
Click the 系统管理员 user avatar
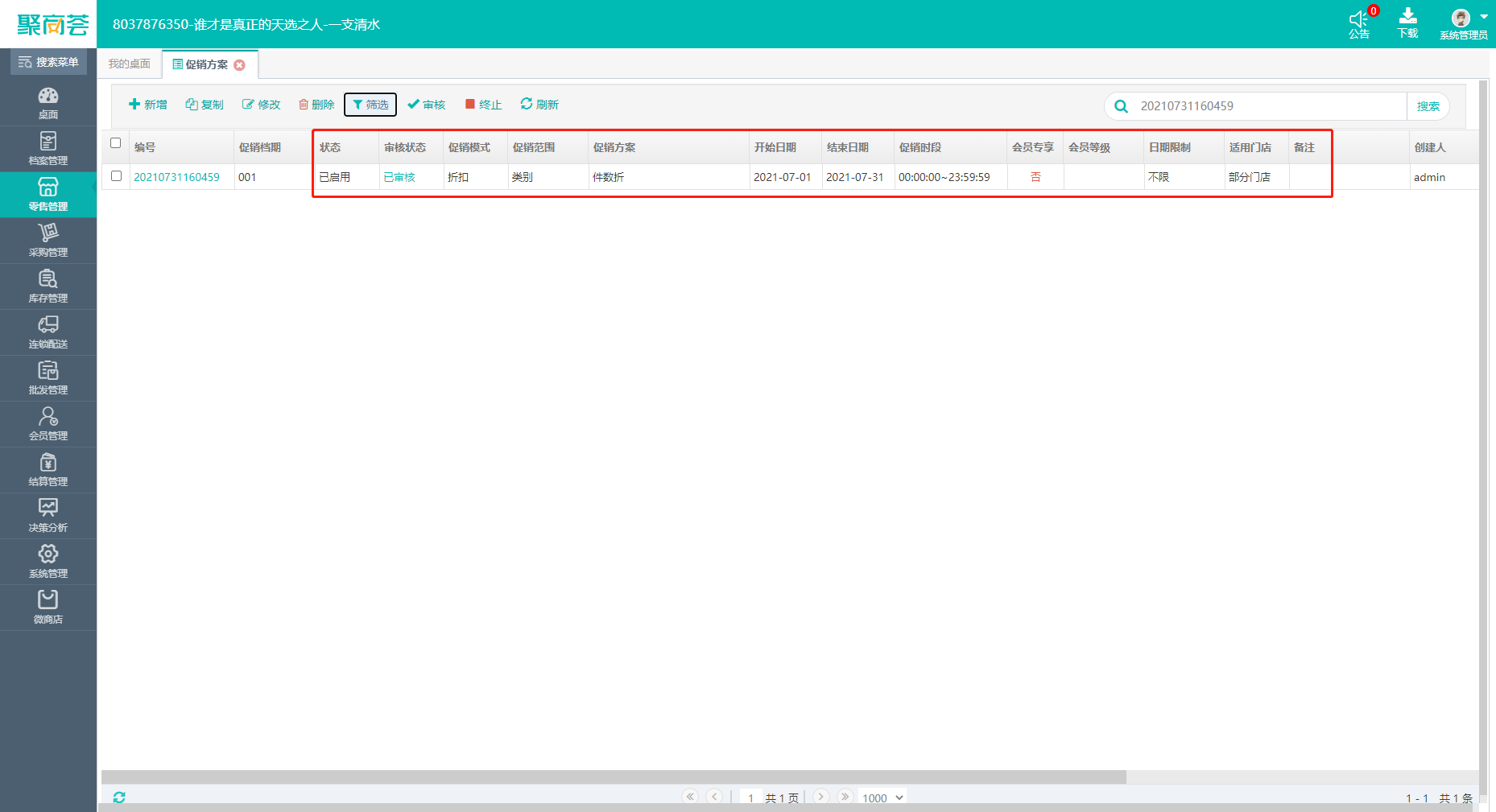[1461, 18]
